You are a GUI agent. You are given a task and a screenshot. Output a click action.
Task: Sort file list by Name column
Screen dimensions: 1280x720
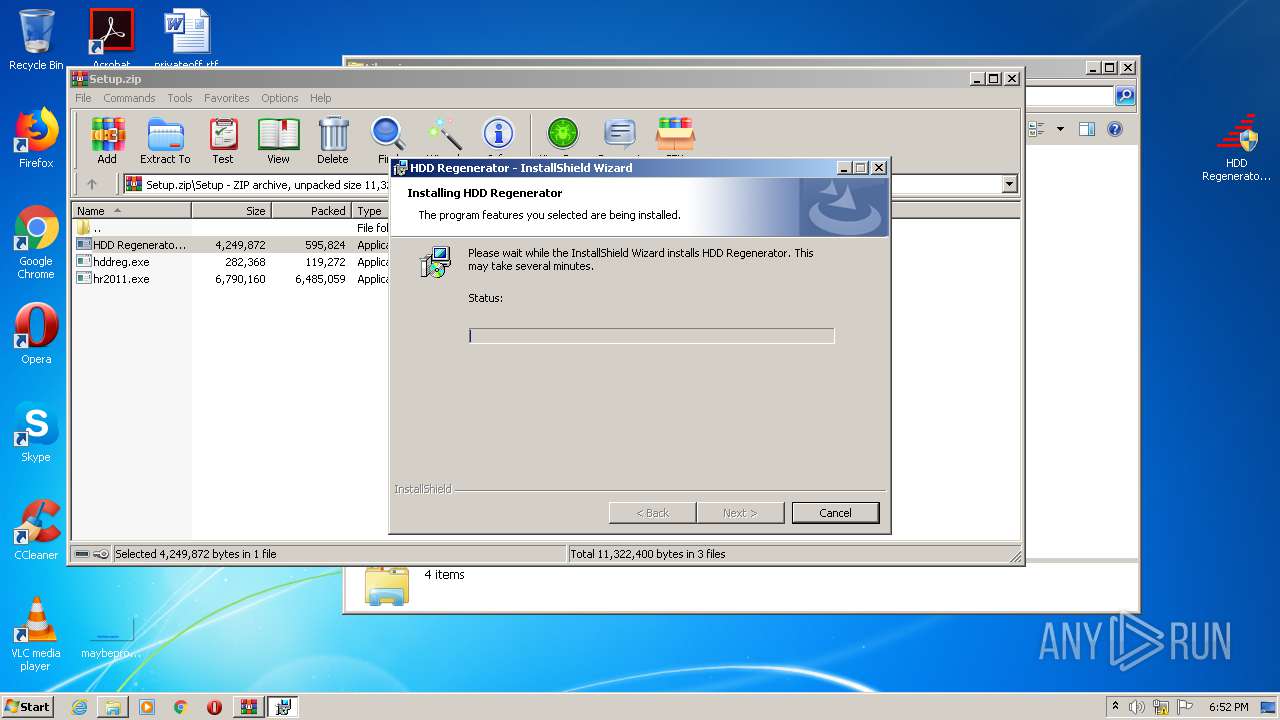[131, 211]
